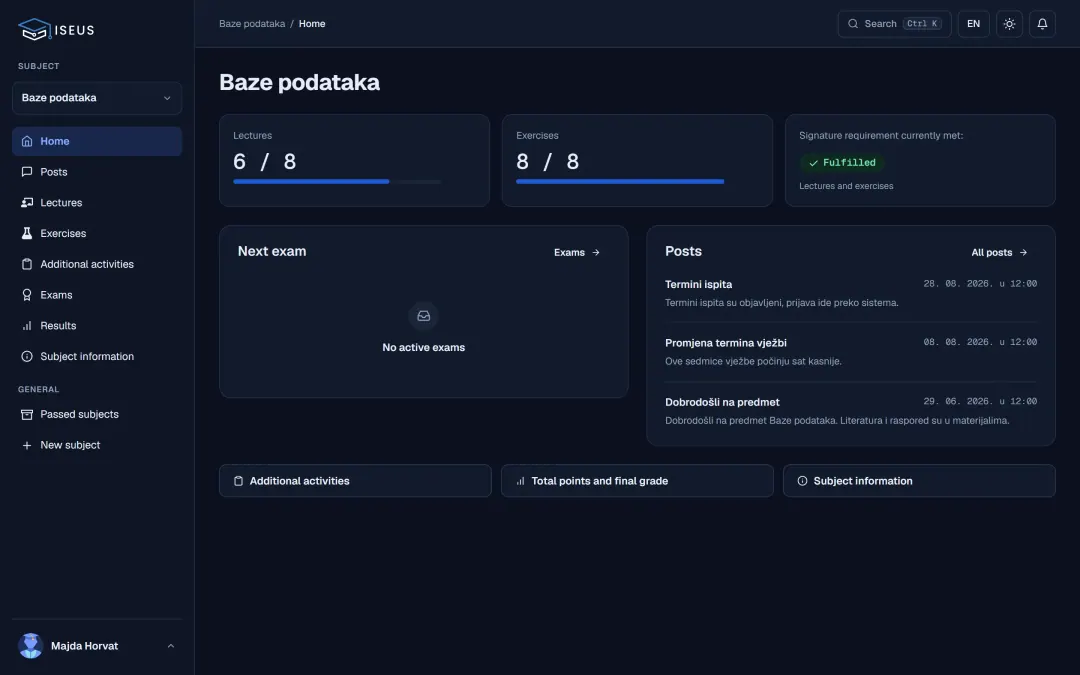Expand the Baze podataka subject dropdown
Image resolution: width=1080 pixels, height=675 pixels.
[97, 98]
